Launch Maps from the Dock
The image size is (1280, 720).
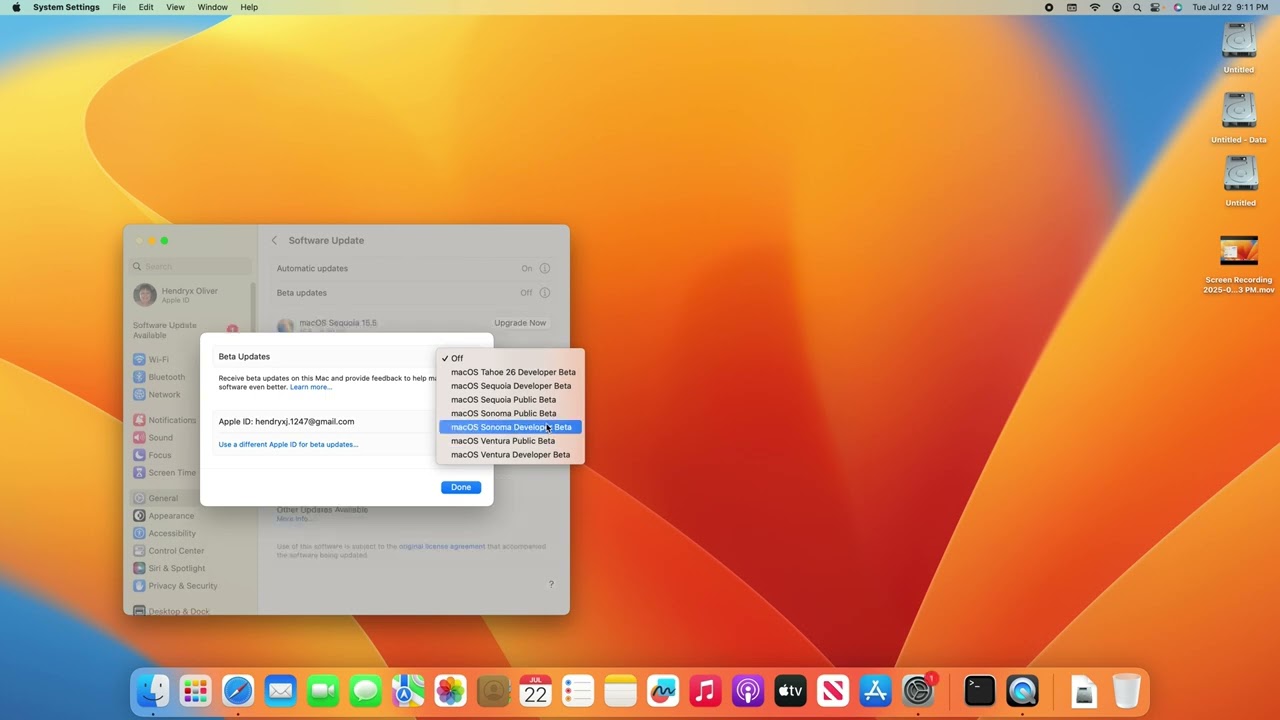[x=408, y=690]
